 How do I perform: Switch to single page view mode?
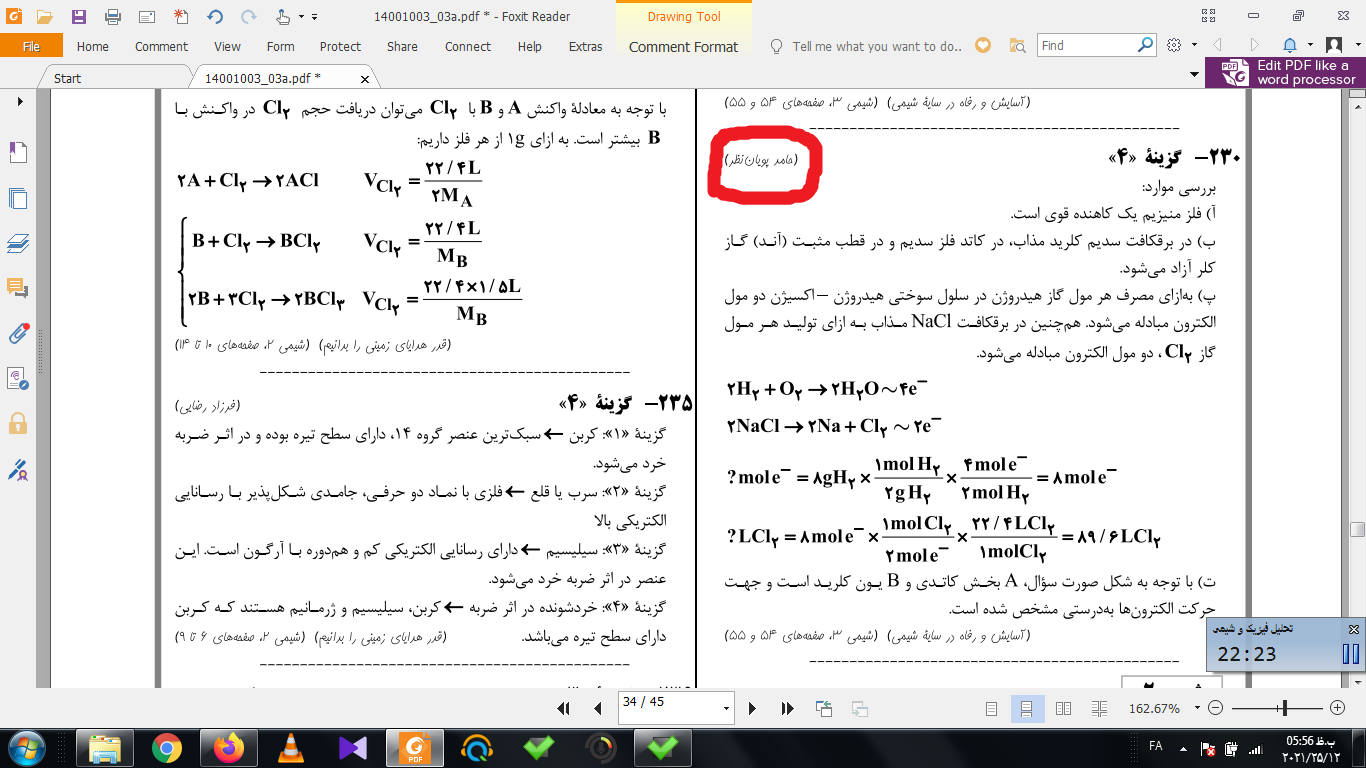[x=991, y=708]
